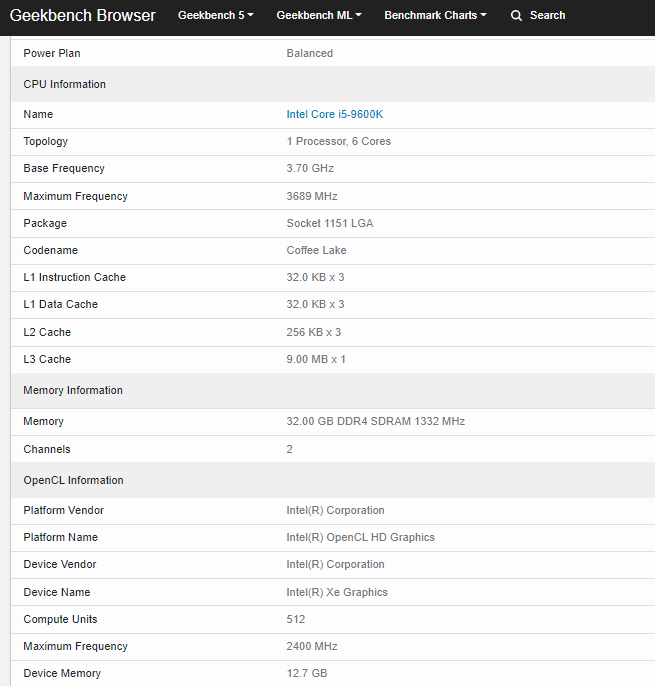Select the Compute Units value 512
Image resolution: width=655 pixels, height=686 pixels.
[x=296, y=620]
